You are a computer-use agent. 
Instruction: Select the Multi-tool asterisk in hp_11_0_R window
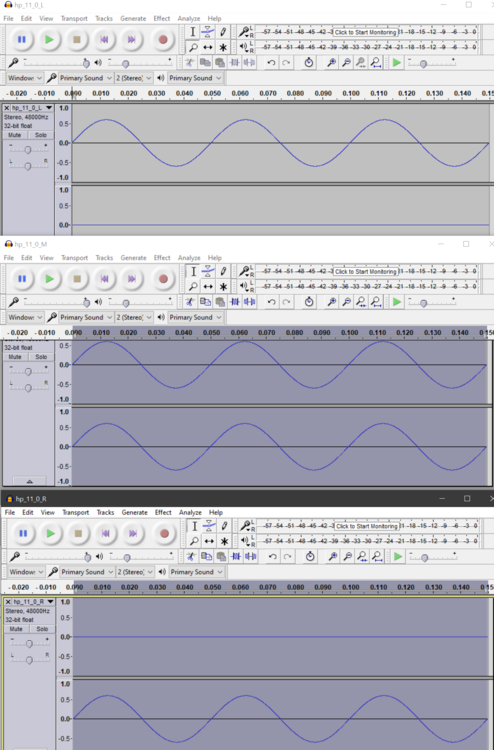(x=224, y=541)
